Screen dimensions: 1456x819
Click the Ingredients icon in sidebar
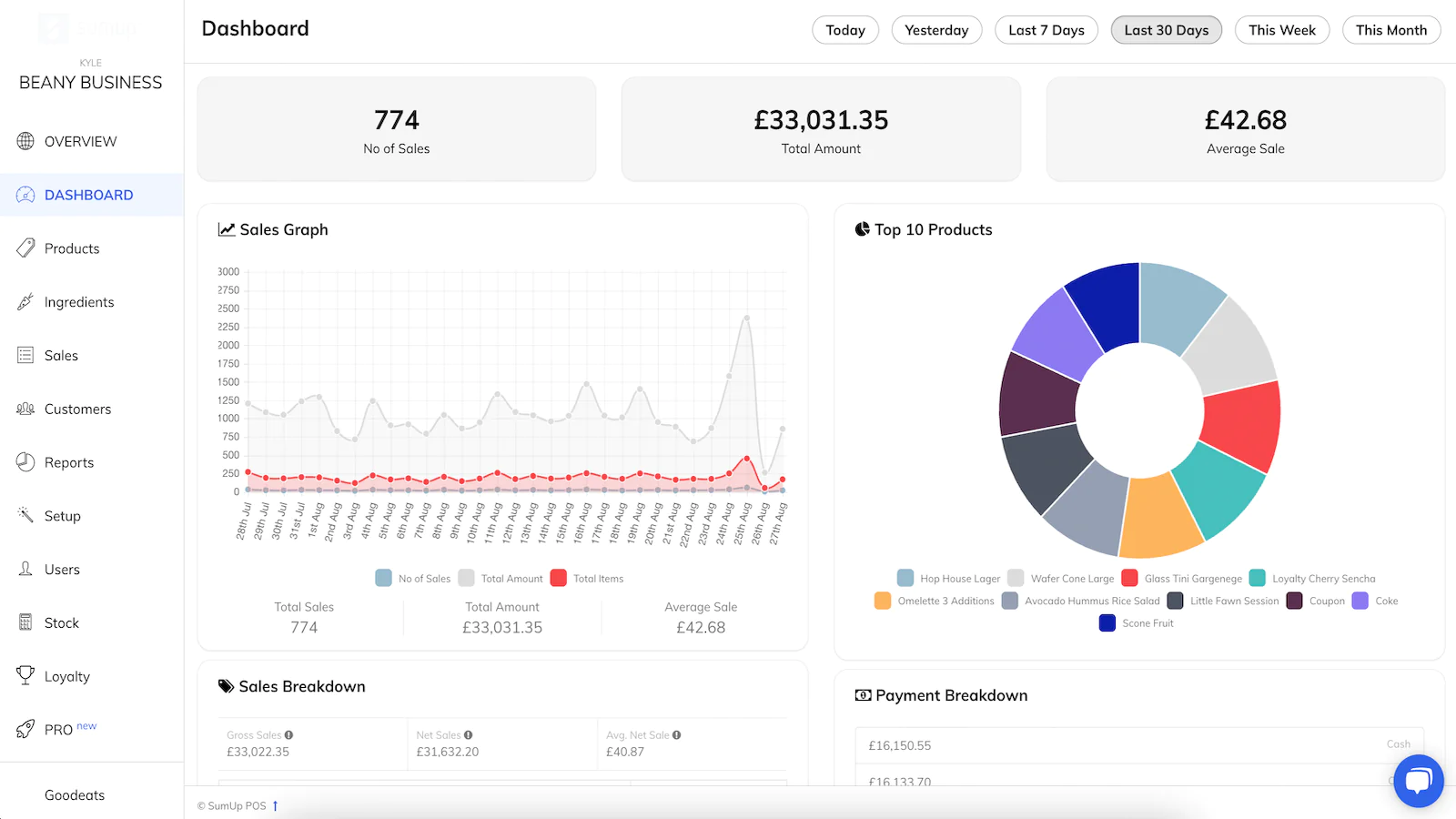tap(25, 302)
